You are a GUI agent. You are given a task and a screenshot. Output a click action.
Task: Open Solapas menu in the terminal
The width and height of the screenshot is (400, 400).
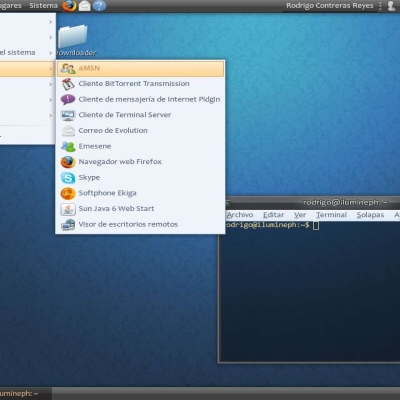point(370,215)
